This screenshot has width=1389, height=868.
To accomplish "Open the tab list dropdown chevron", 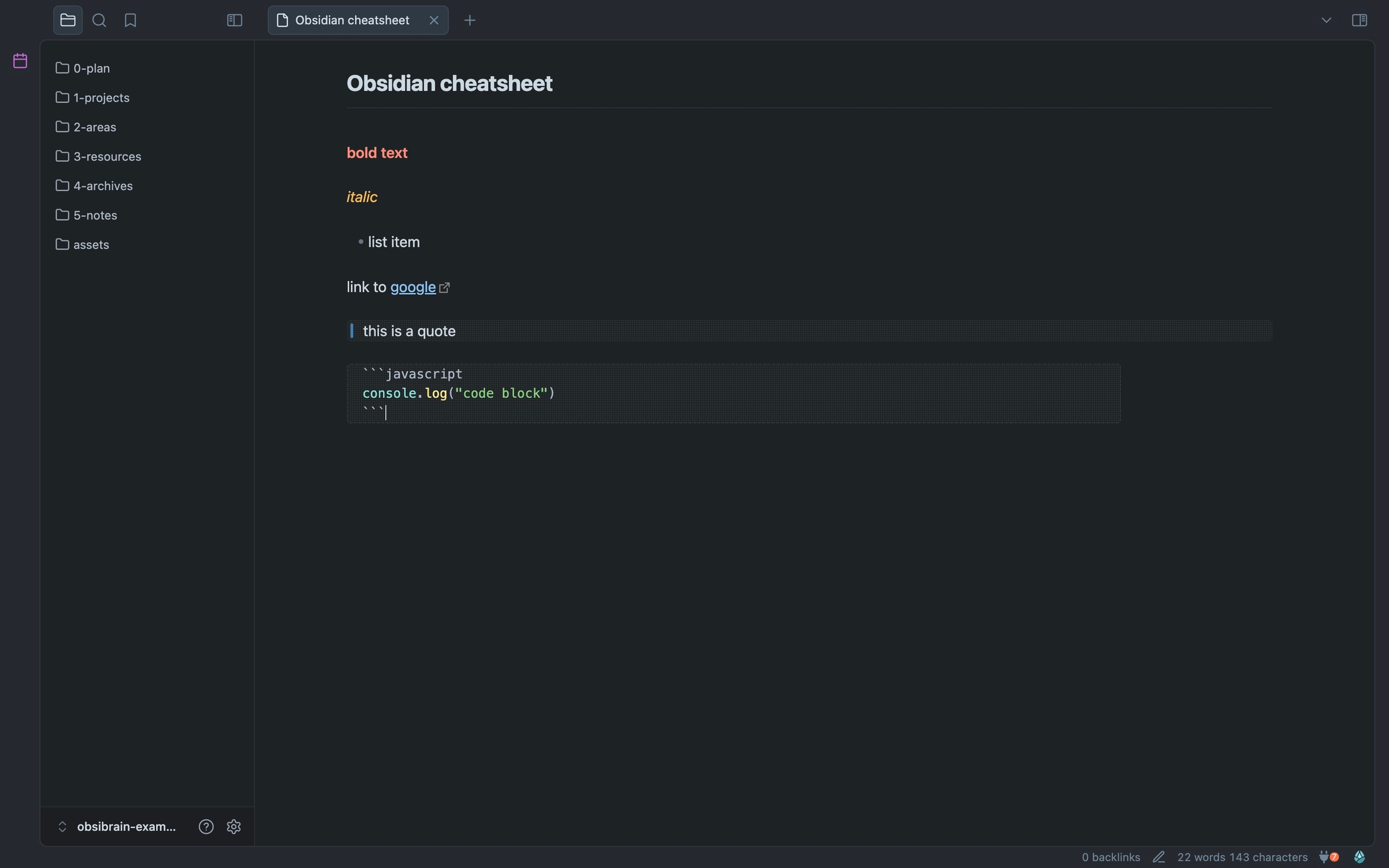I will tap(1326, 20).
